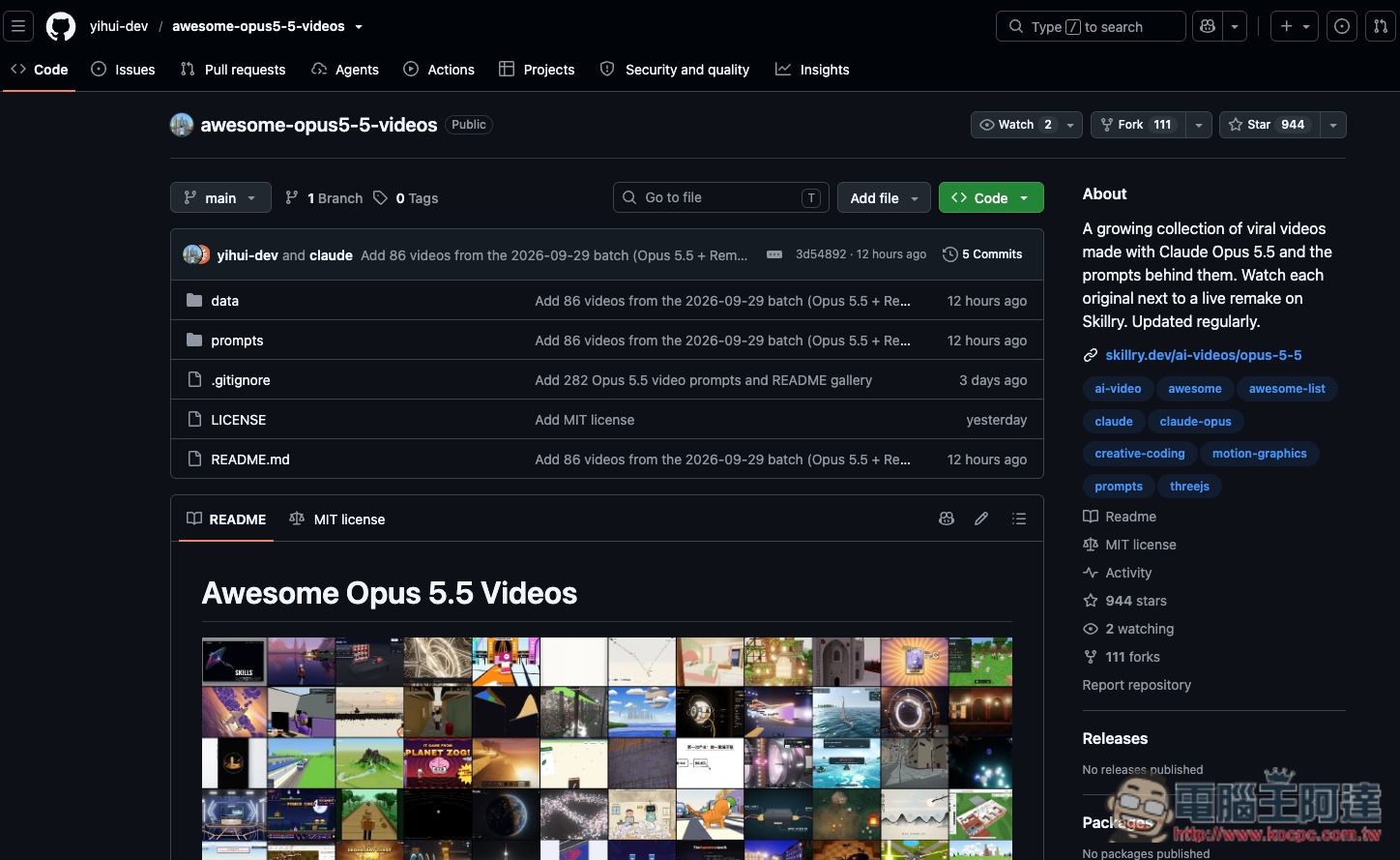
Task: Click the file icon next to README.md
Action: [194, 460]
